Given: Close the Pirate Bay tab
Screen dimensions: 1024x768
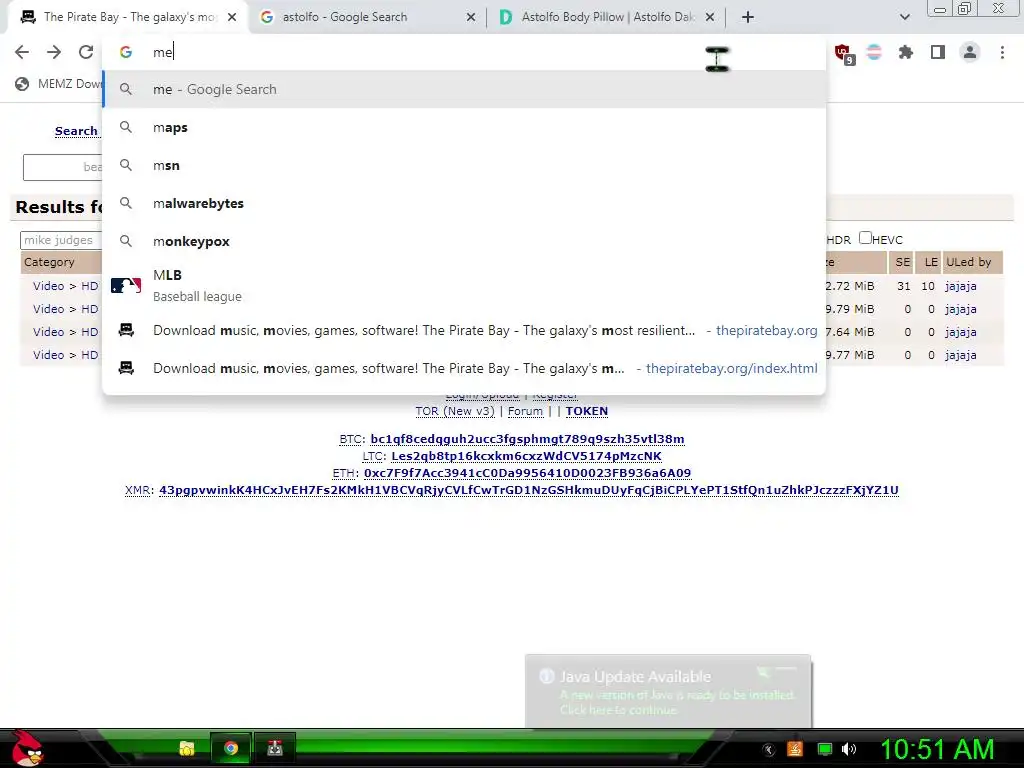Looking at the screenshot, I should (x=232, y=17).
